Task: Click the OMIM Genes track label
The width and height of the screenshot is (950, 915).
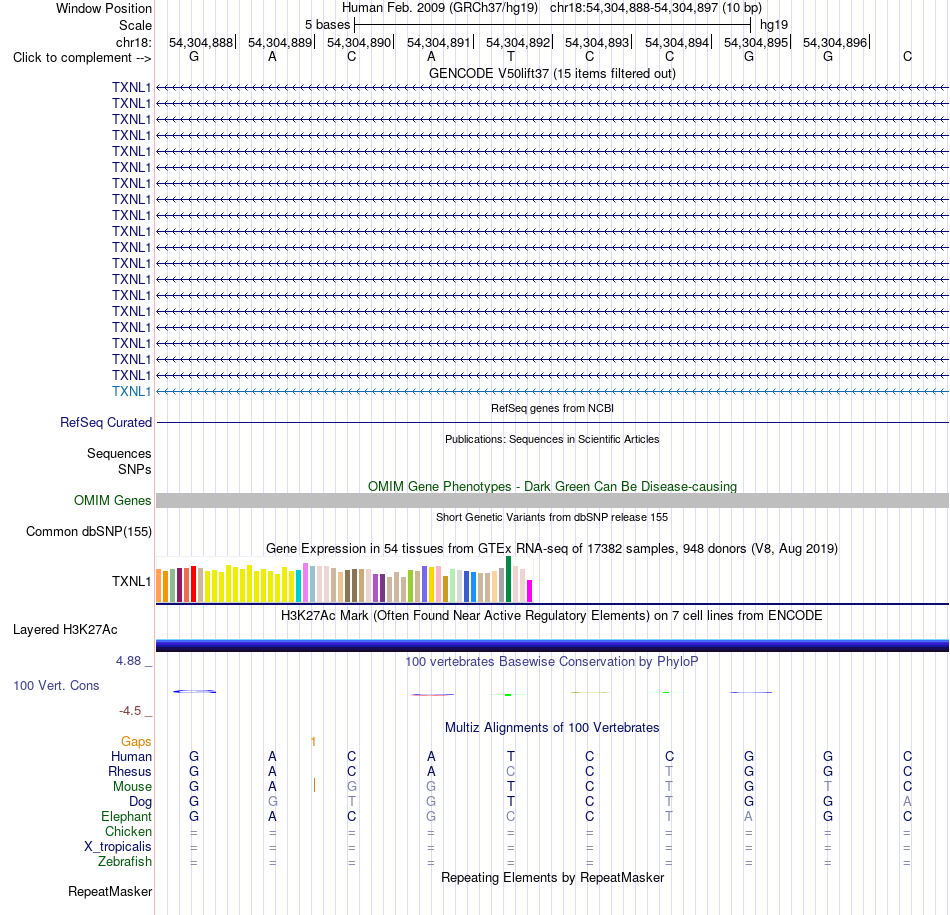Action: (112, 501)
